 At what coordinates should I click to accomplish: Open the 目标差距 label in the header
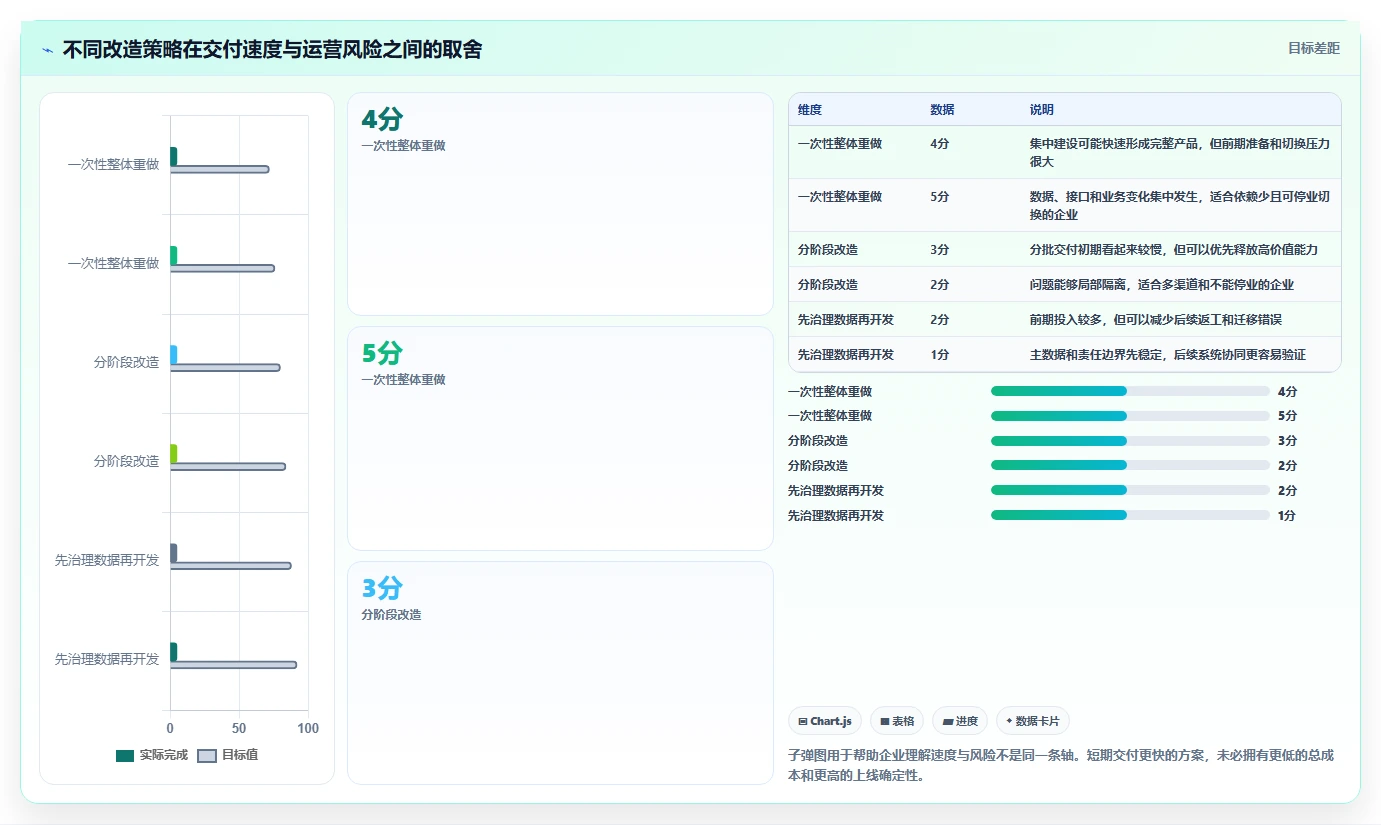point(1313,48)
